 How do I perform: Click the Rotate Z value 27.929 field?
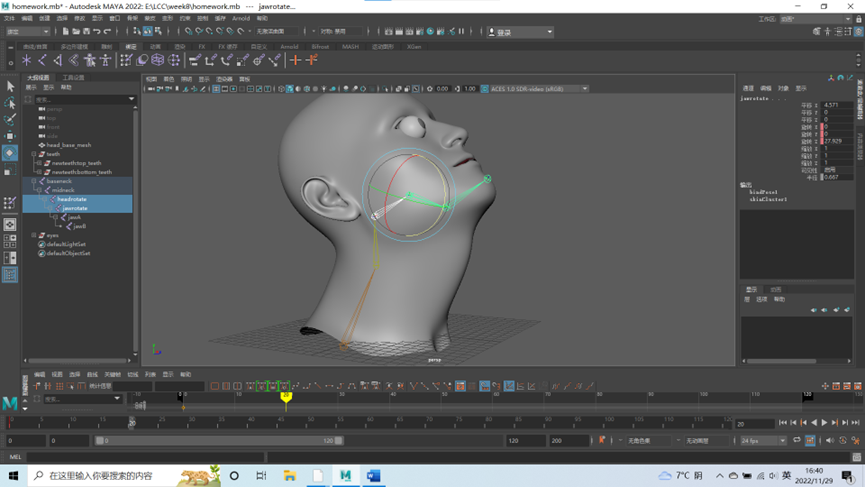(836, 141)
